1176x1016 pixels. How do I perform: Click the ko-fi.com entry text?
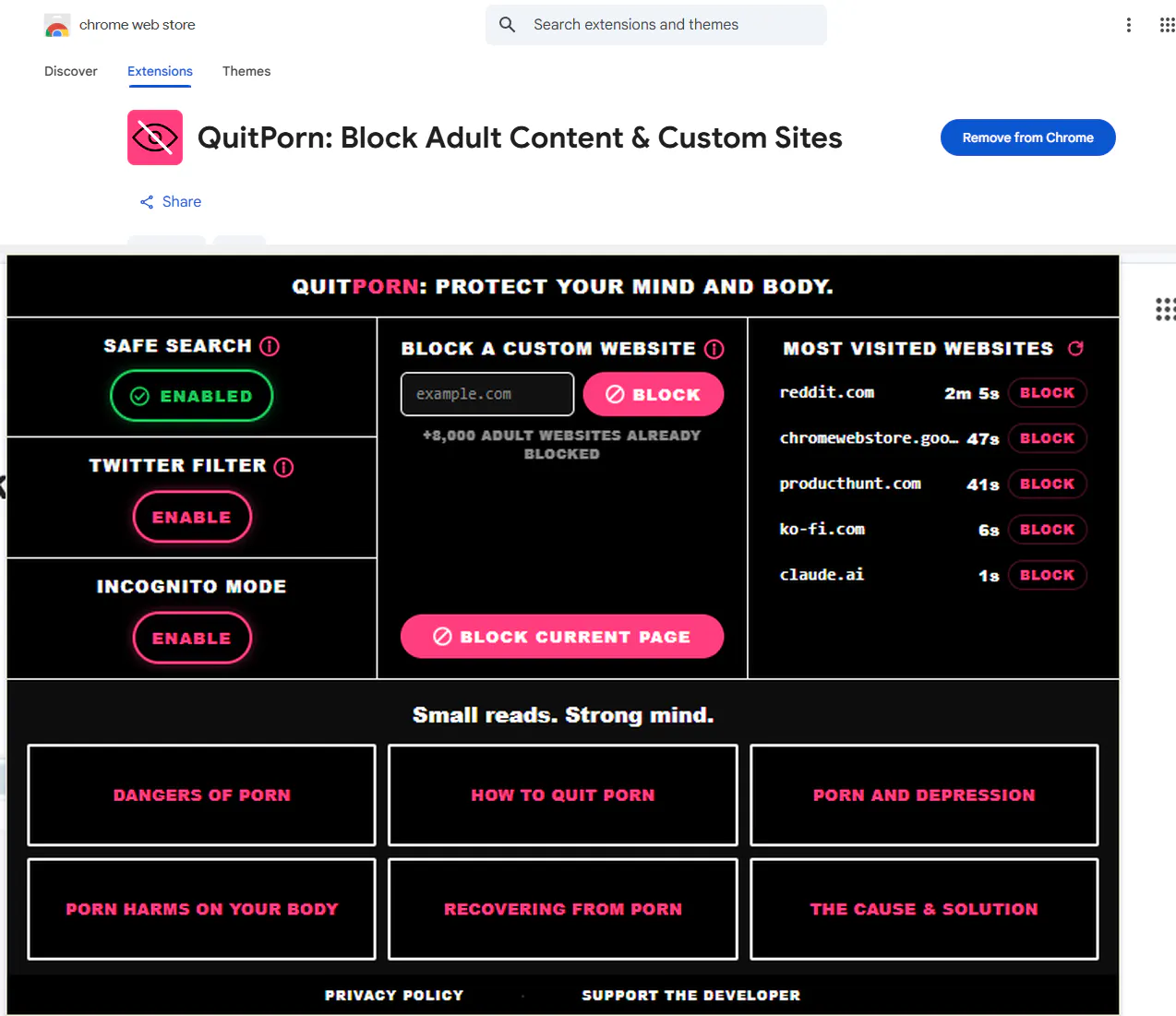822,529
